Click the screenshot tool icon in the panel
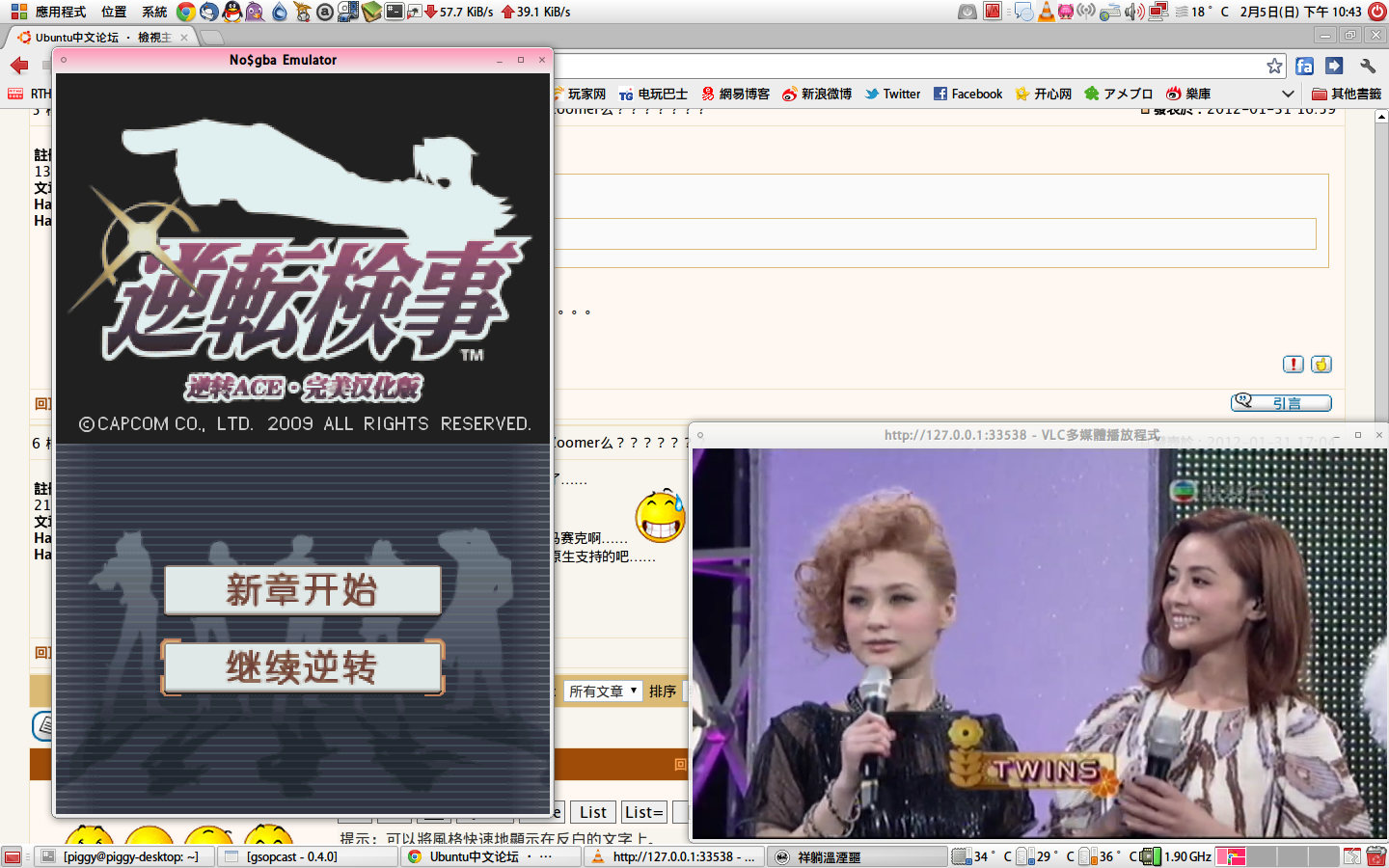The width and height of the screenshot is (1389, 868). pos(415,12)
